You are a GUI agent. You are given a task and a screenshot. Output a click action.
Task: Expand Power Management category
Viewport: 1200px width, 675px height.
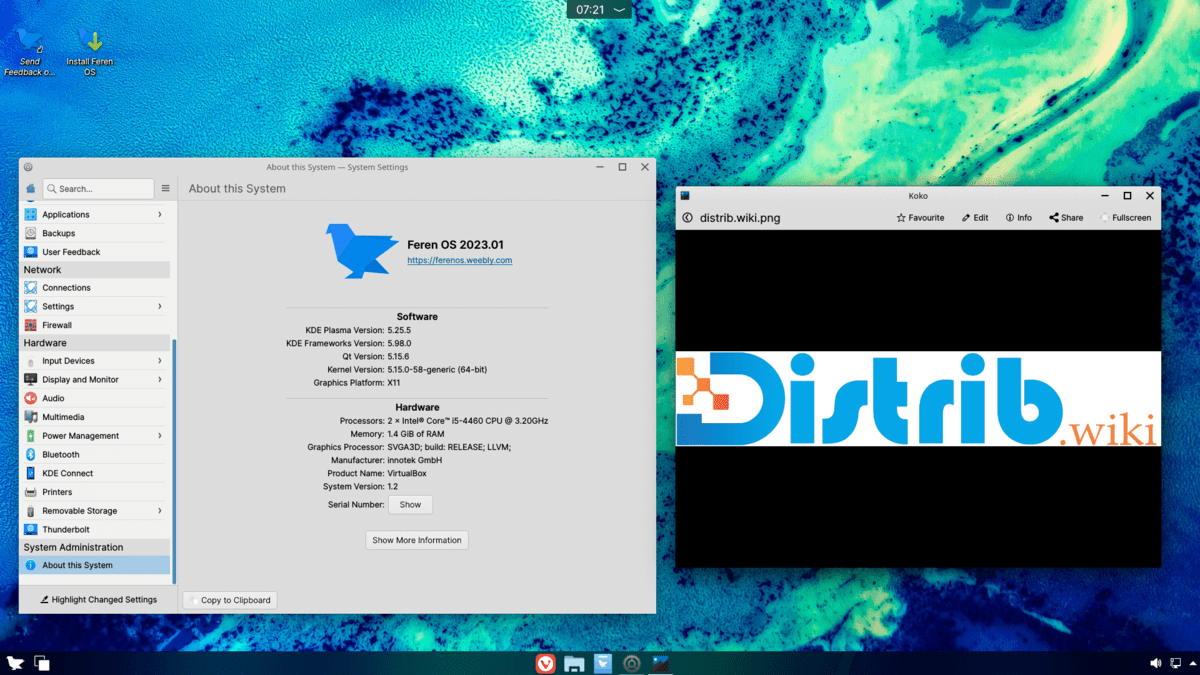(x=160, y=435)
